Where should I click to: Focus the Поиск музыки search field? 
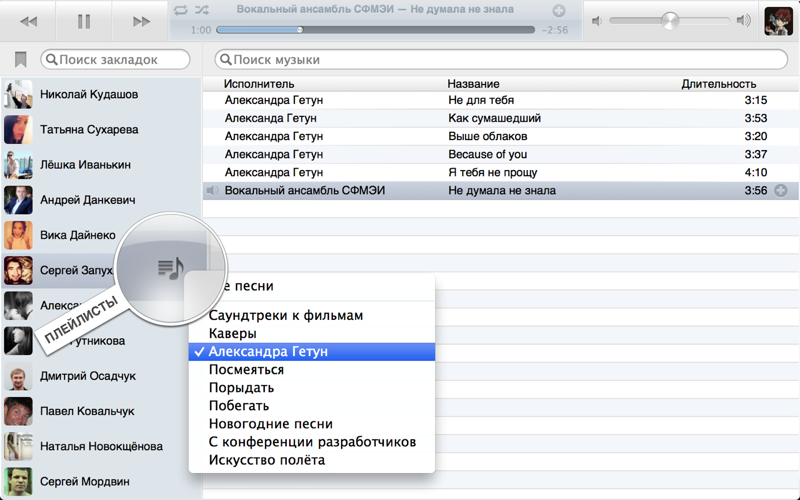pyautogui.click(x=501, y=60)
